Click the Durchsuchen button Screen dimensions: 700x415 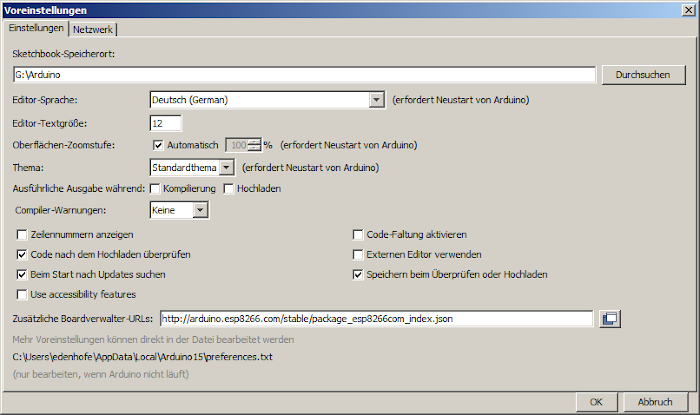(643, 75)
